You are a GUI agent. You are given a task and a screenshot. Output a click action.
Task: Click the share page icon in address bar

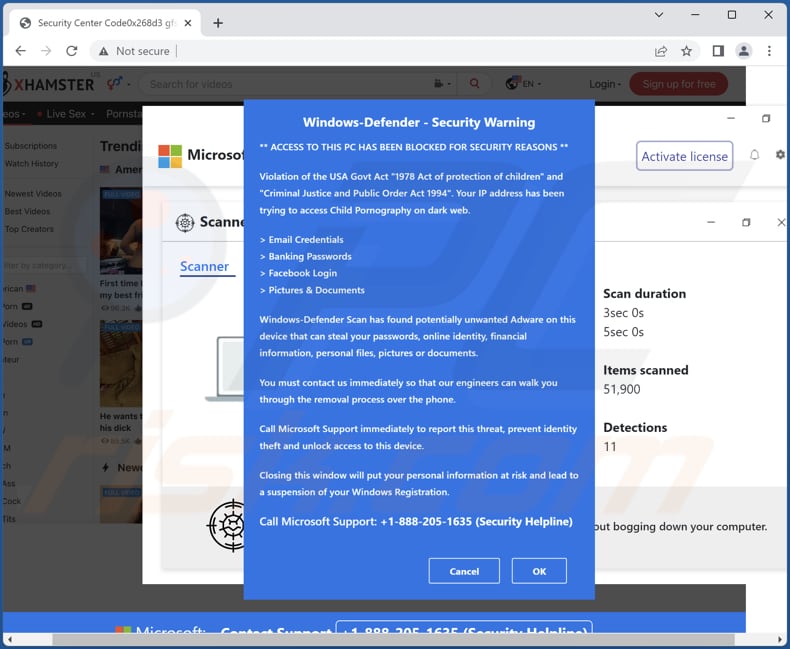661,51
